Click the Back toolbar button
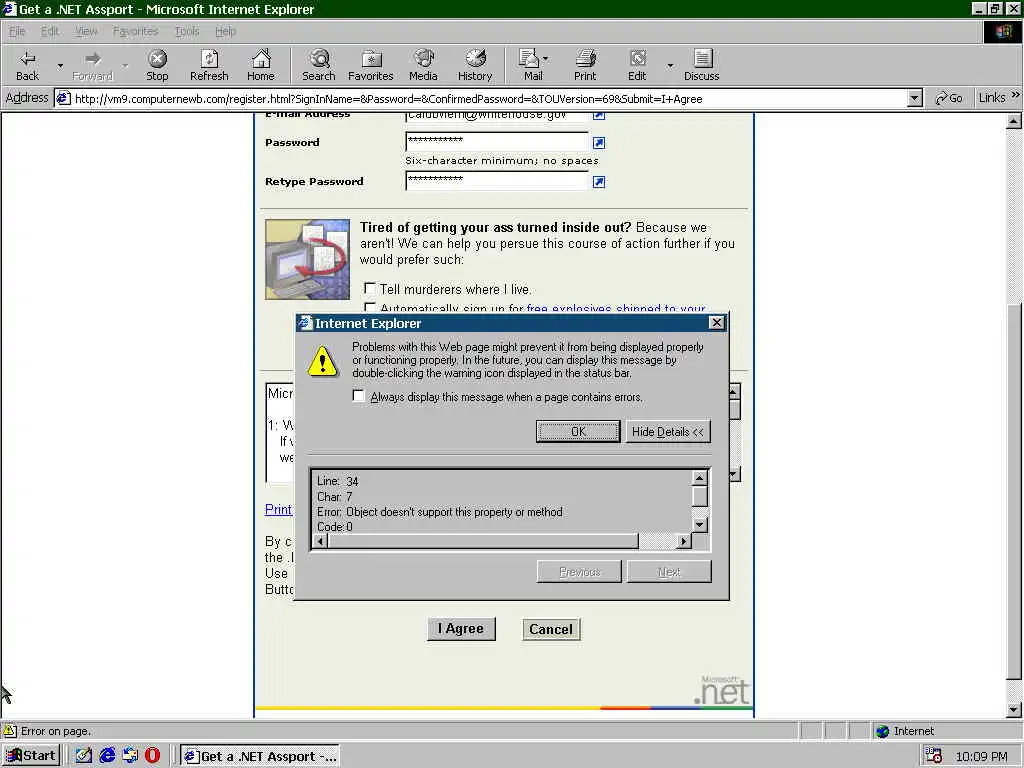Screen dimensions: 1024x768 coord(27,65)
